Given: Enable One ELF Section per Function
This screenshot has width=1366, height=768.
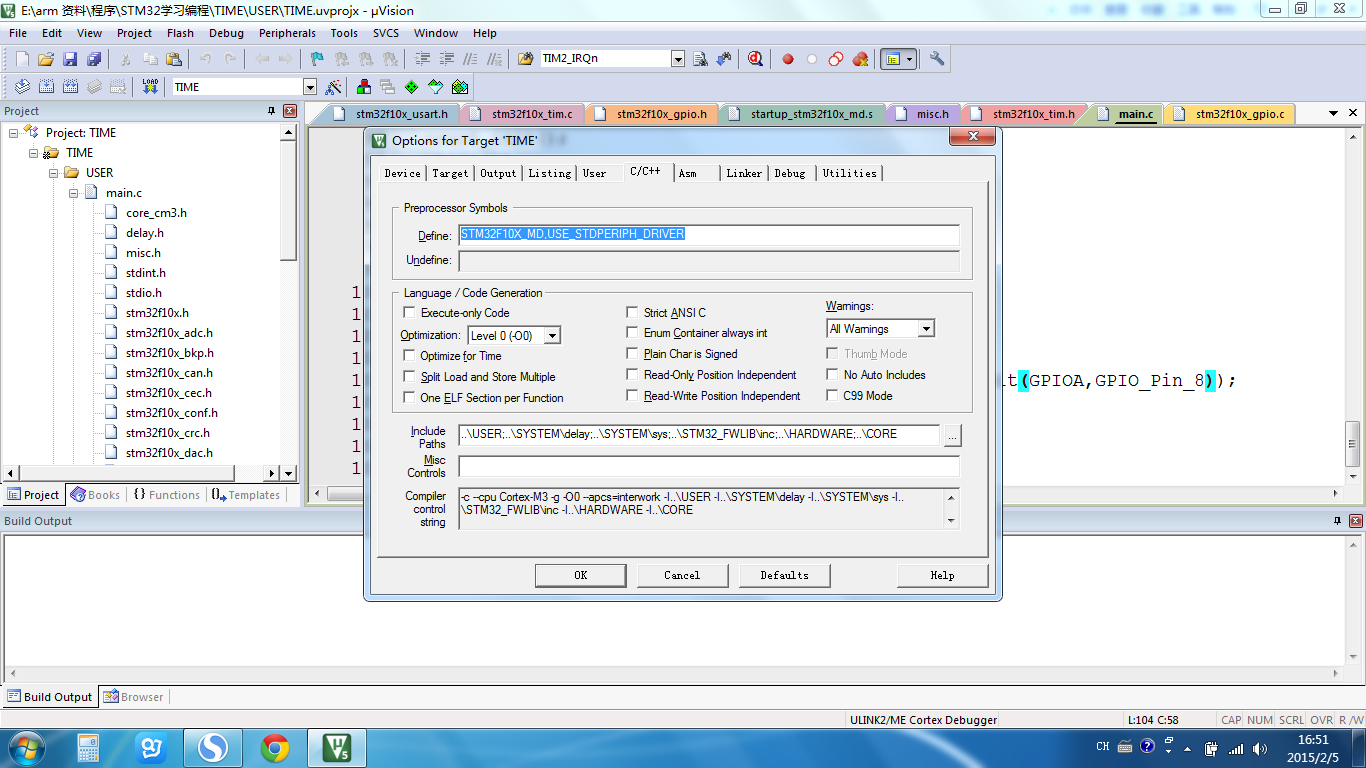Looking at the screenshot, I should [x=409, y=398].
